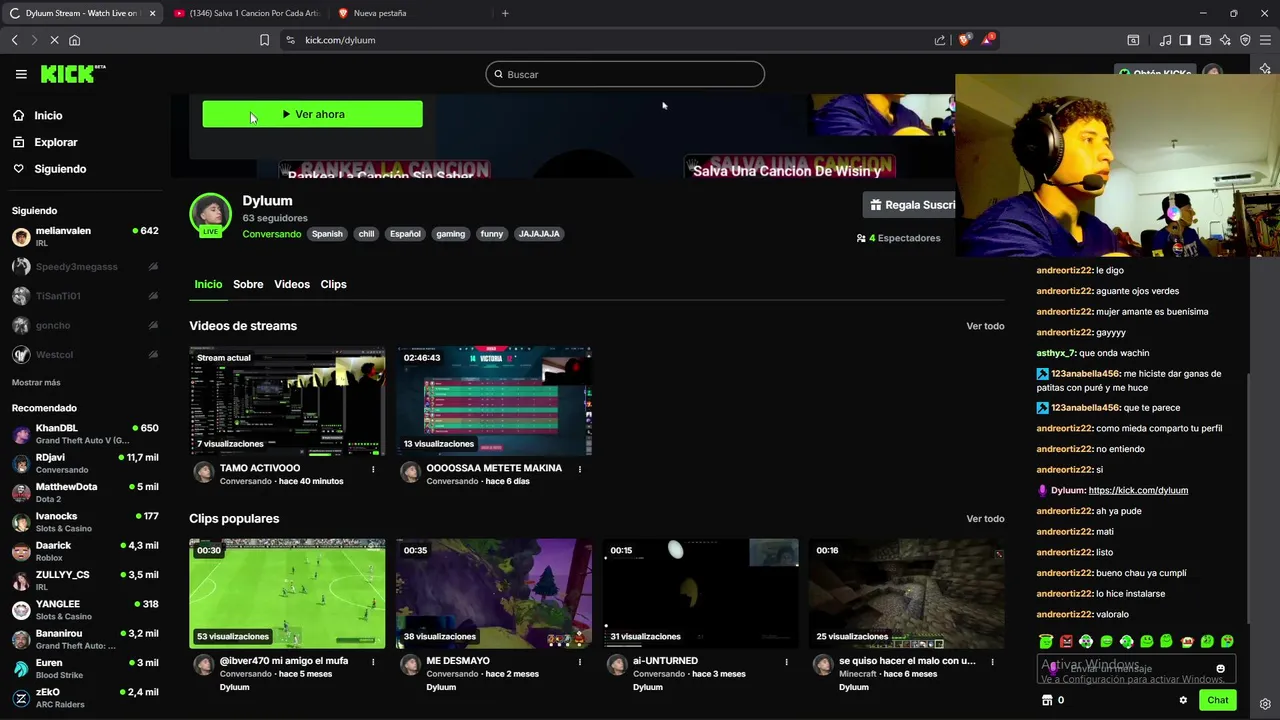Click the green Ver ahora button
1280x720 pixels.
[312, 114]
